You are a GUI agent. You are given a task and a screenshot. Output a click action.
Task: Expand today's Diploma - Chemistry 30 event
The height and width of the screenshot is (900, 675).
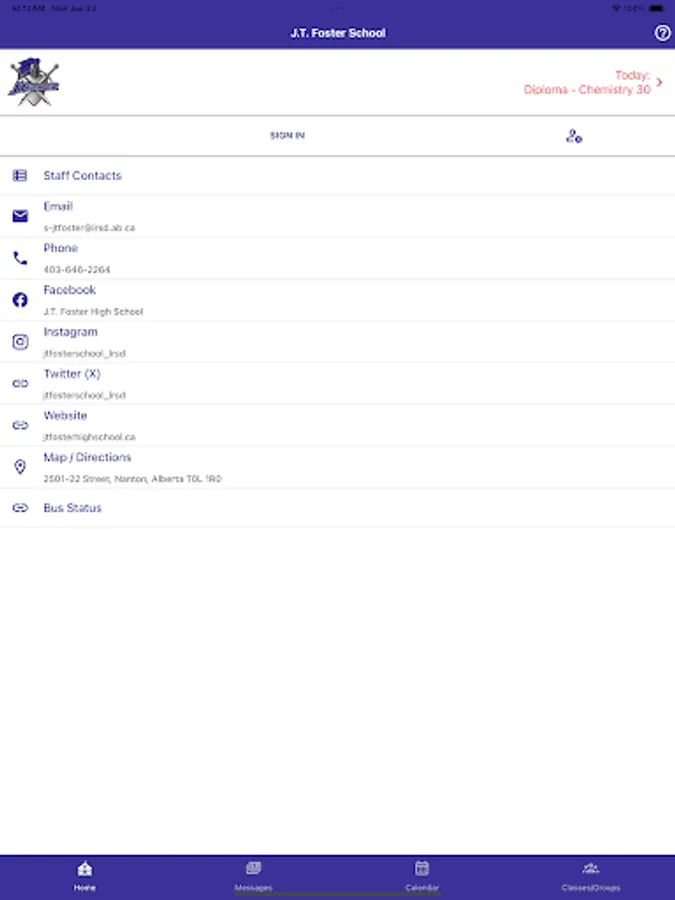pos(588,83)
